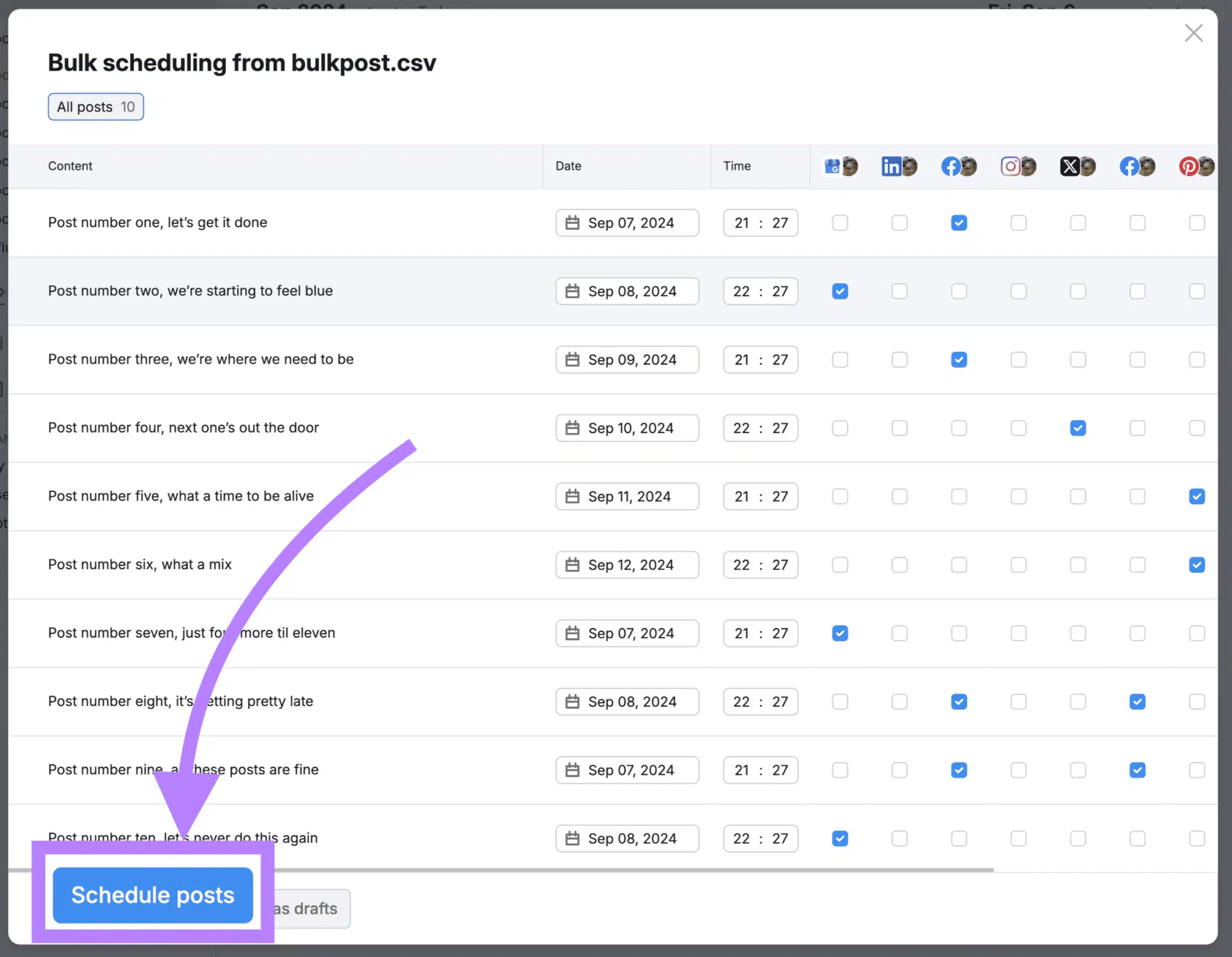Image resolution: width=1232 pixels, height=957 pixels.
Task: Check Instagram for post number two
Action: [1018, 292]
